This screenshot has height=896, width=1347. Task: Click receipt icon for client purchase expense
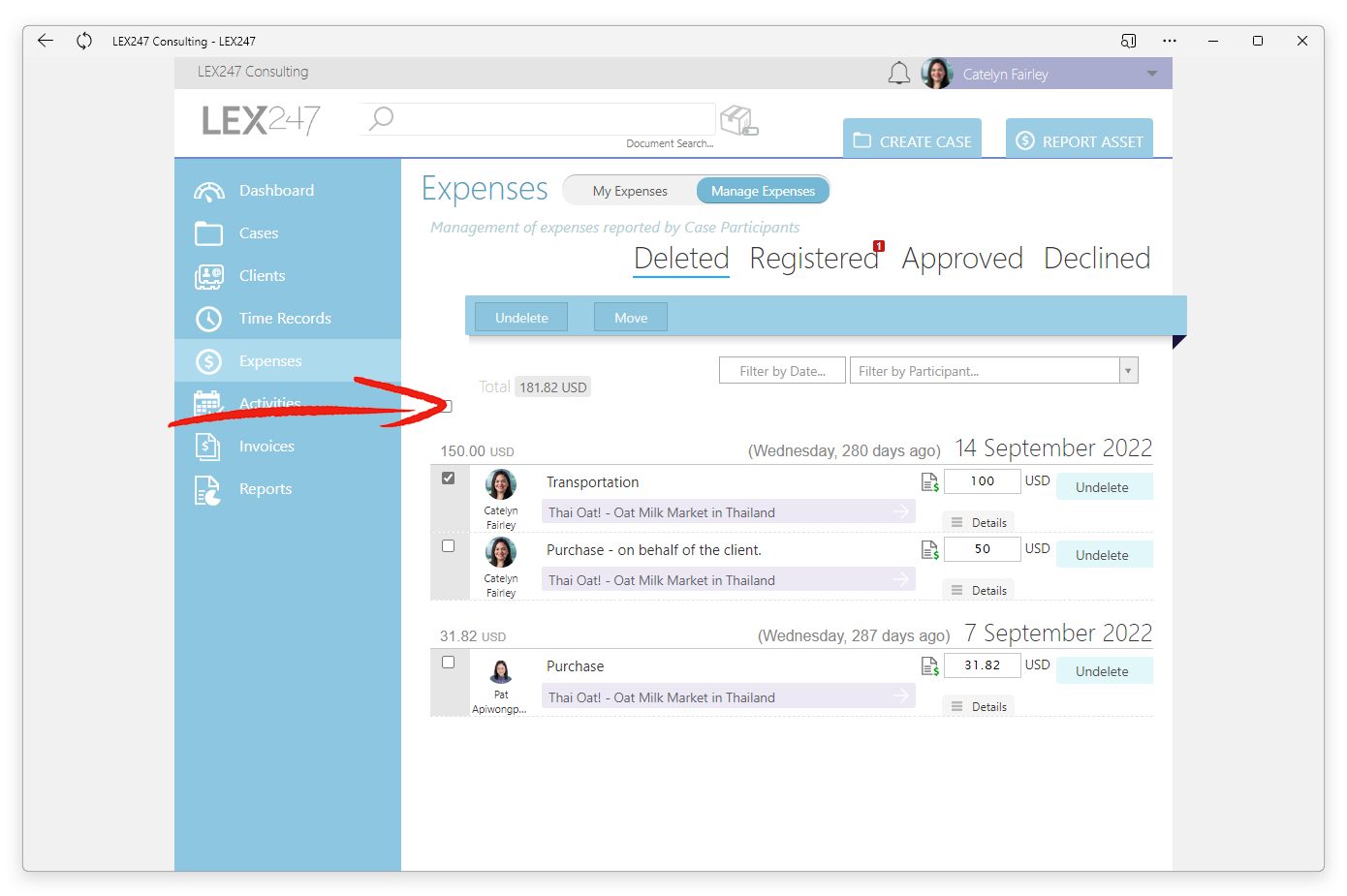click(x=930, y=550)
